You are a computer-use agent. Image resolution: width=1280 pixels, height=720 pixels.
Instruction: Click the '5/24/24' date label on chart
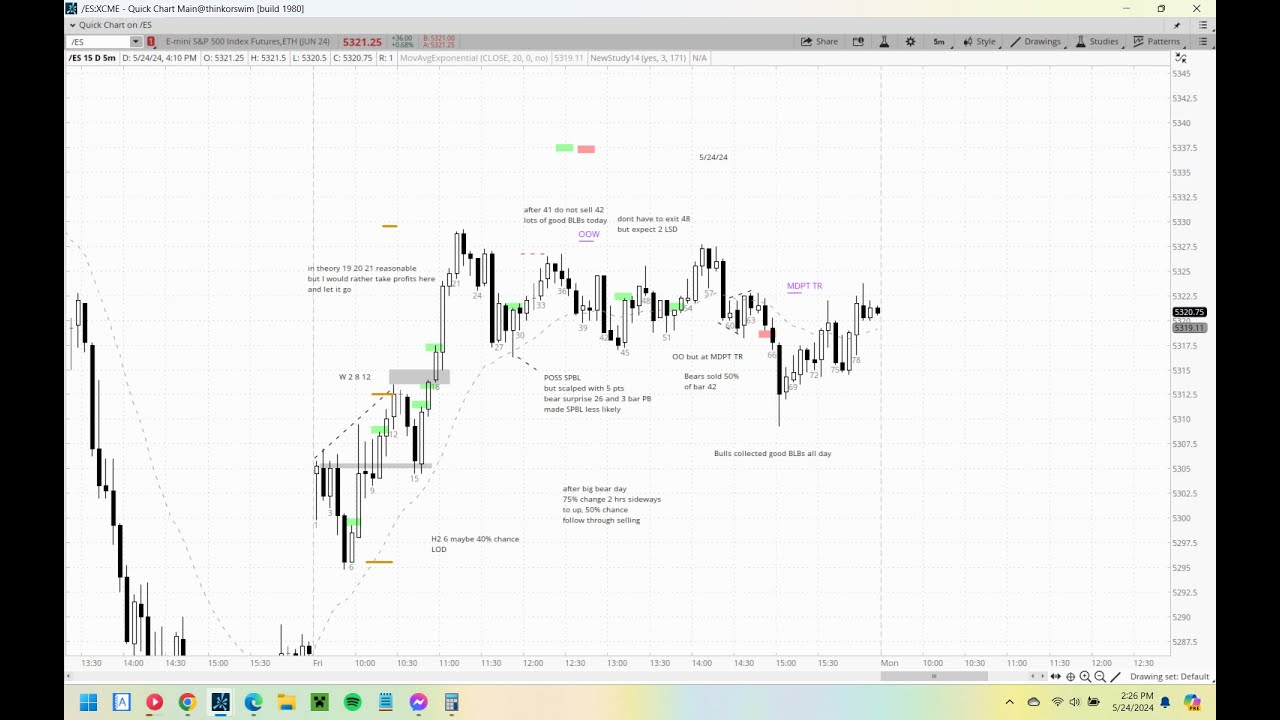click(x=713, y=157)
